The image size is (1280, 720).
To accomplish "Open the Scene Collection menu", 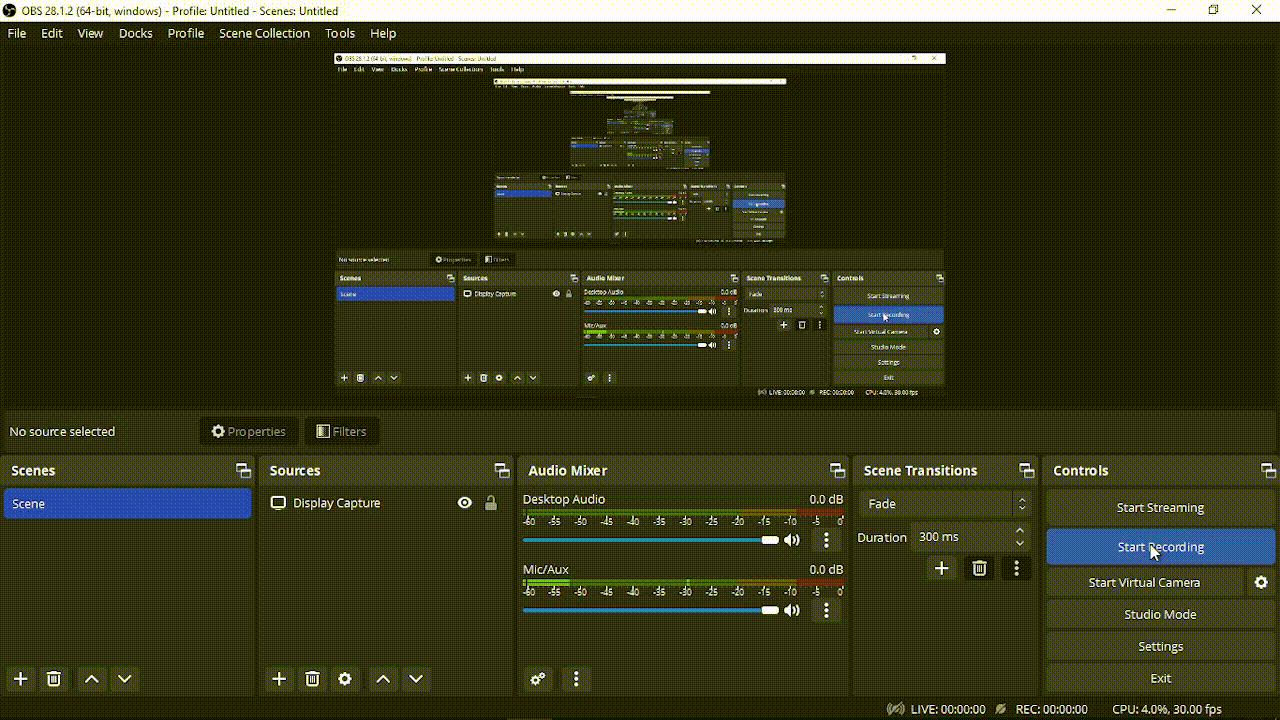I will [x=265, y=33].
